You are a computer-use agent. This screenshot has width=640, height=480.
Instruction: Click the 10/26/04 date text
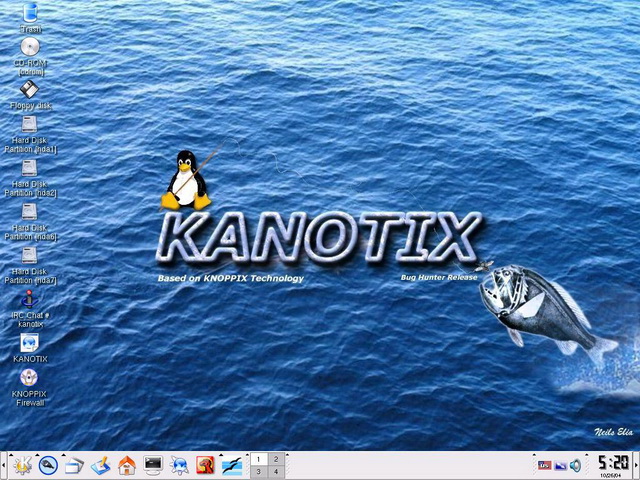[x=609, y=476]
